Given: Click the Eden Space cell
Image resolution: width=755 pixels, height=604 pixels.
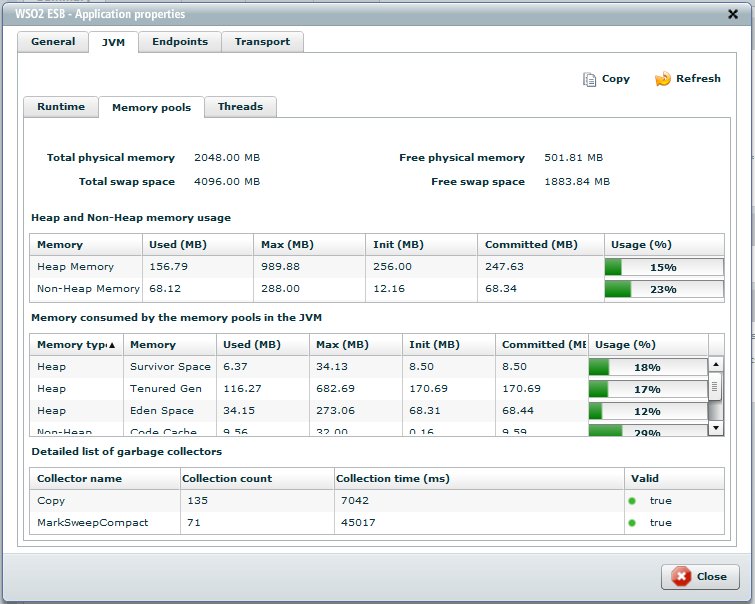Looking at the screenshot, I should (170, 411).
